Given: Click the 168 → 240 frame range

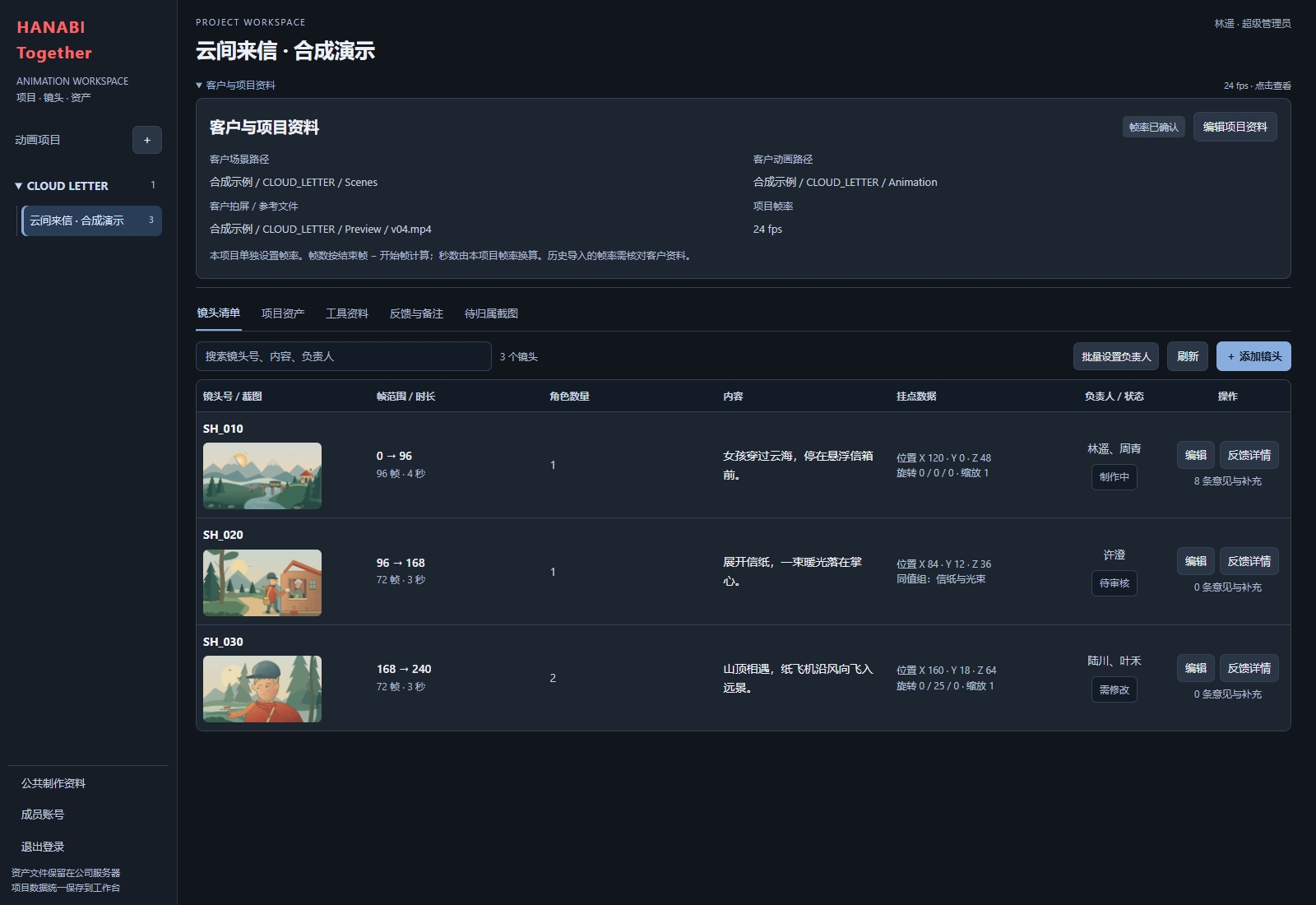Looking at the screenshot, I should [404, 669].
